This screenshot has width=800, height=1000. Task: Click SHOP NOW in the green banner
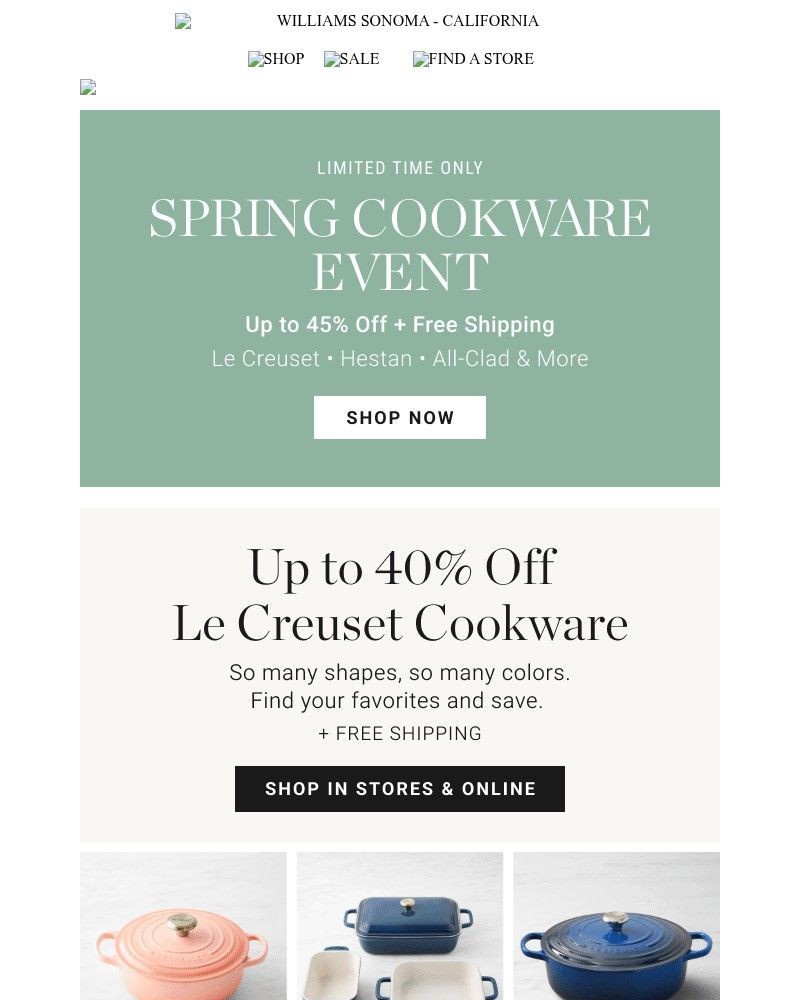pyautogui.click(x=400, y=417)
